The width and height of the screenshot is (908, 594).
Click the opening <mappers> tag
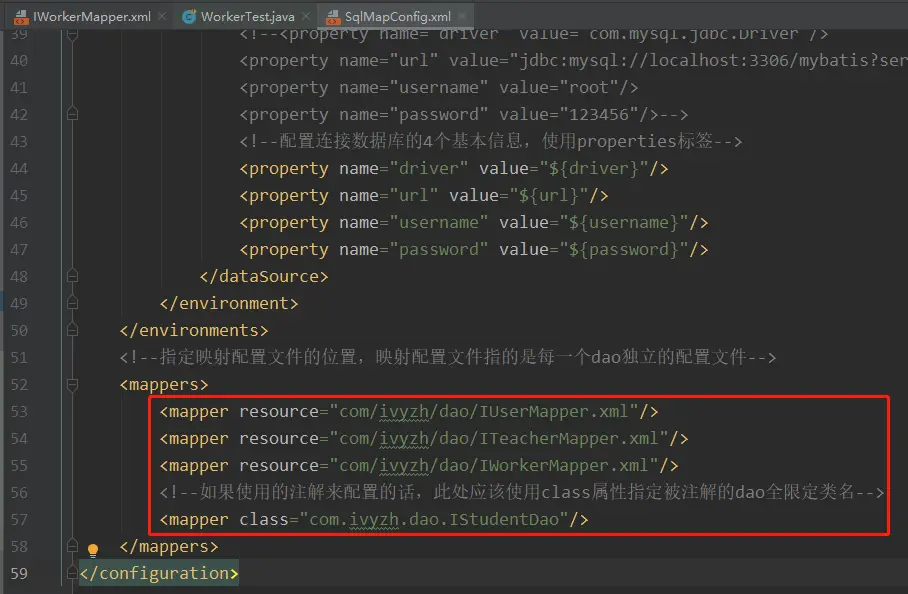(164, 384)
